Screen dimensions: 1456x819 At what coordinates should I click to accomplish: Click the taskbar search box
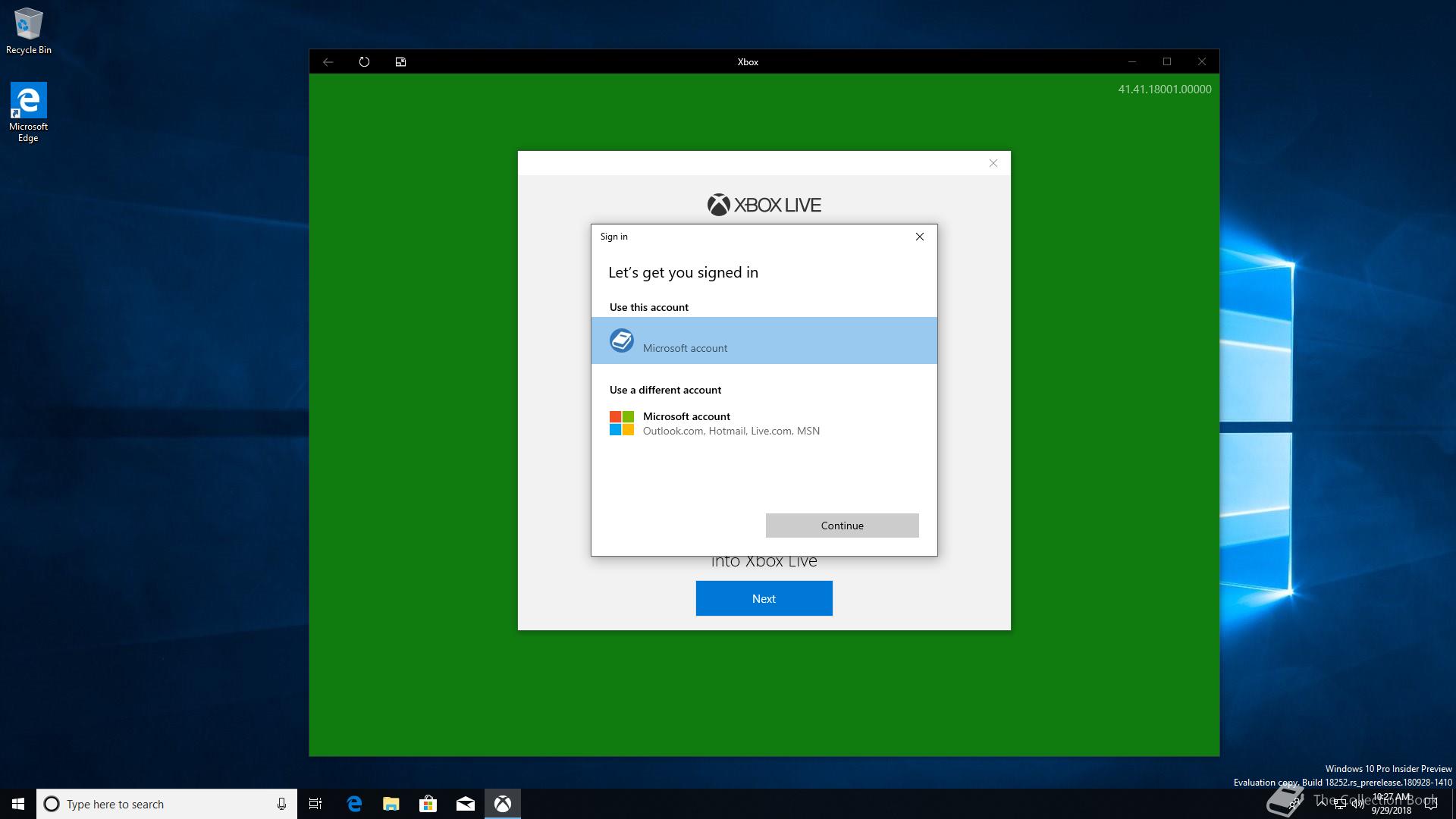(167, 804)
